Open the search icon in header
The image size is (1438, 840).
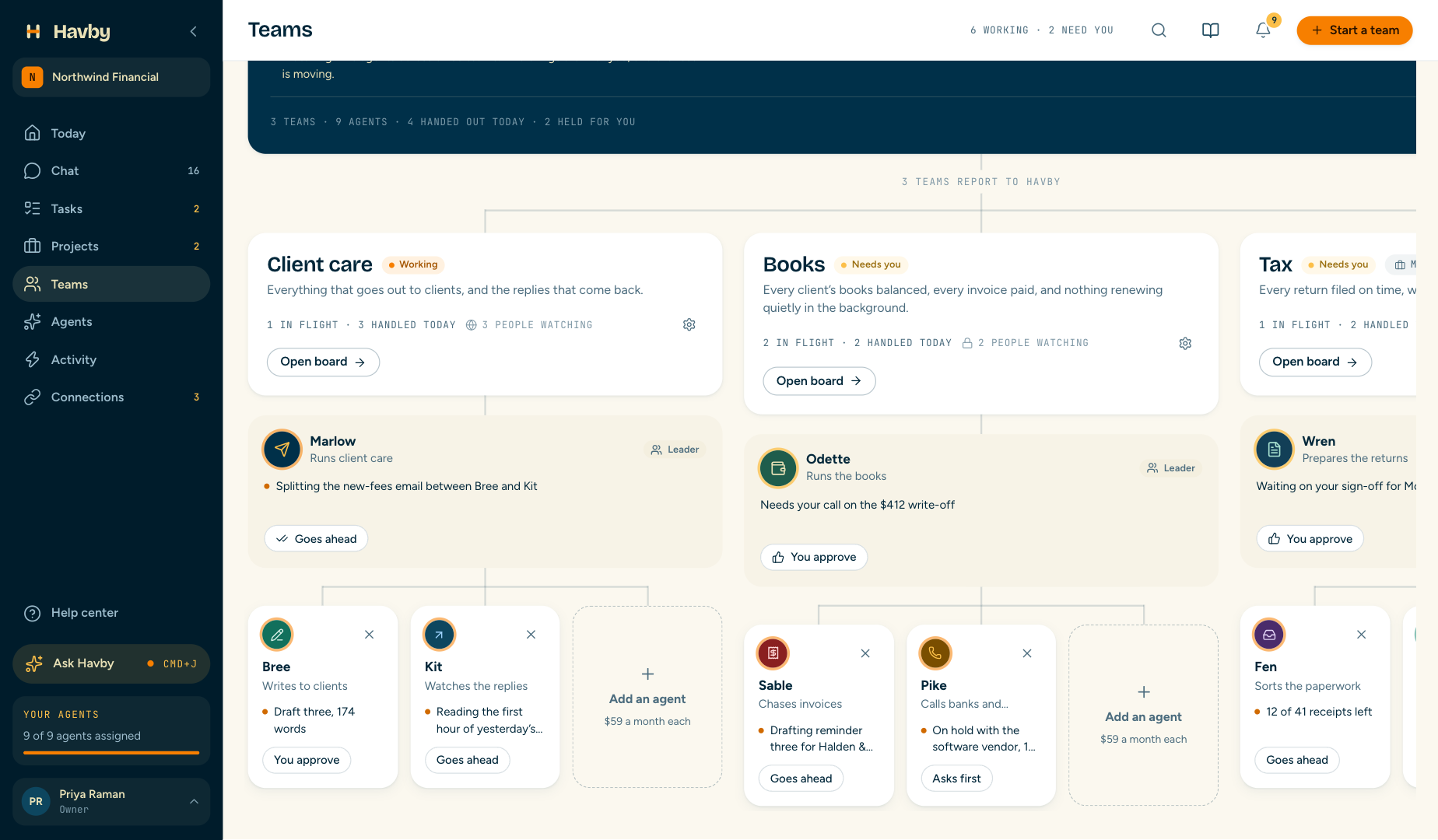tap(1159, 30)
